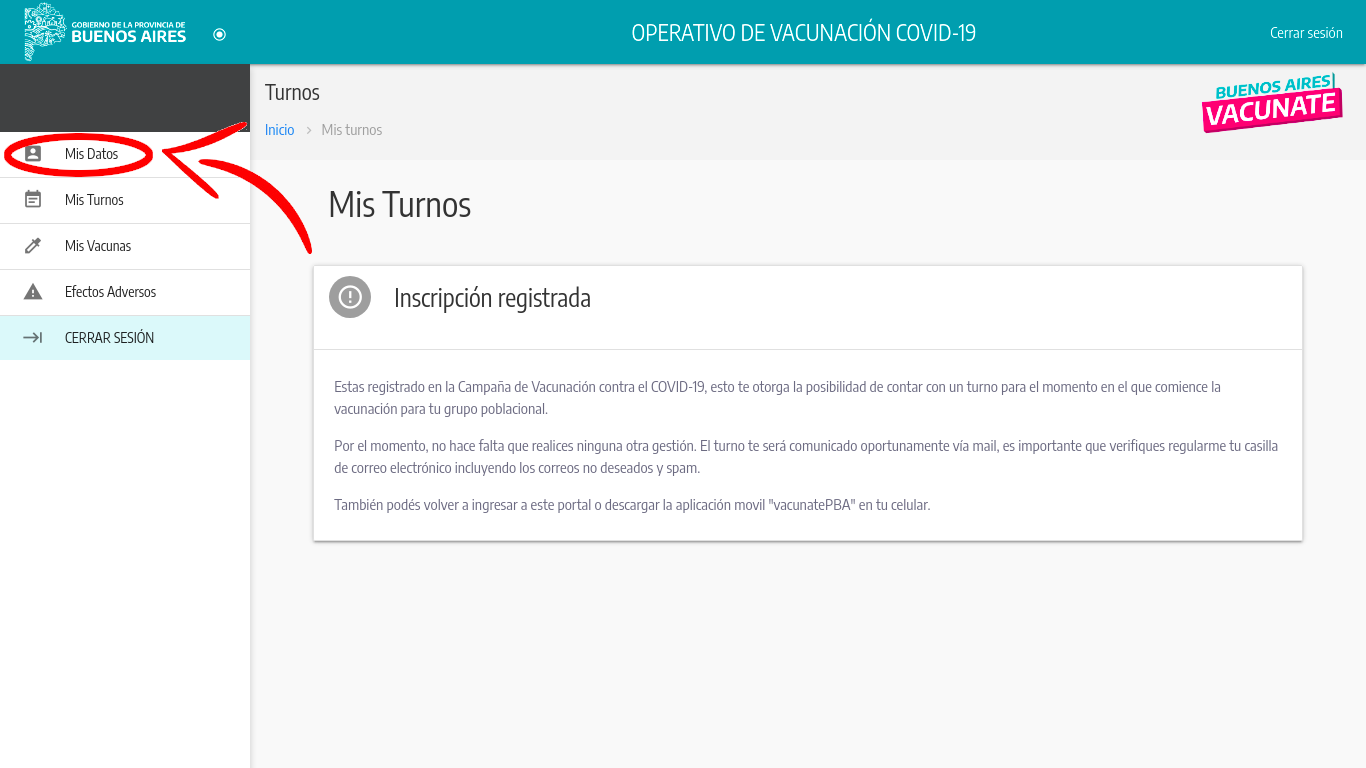Go to Mis Vacunas section
The height and width of the screenshot is (768, 1366).
click(x=98, y=246)
